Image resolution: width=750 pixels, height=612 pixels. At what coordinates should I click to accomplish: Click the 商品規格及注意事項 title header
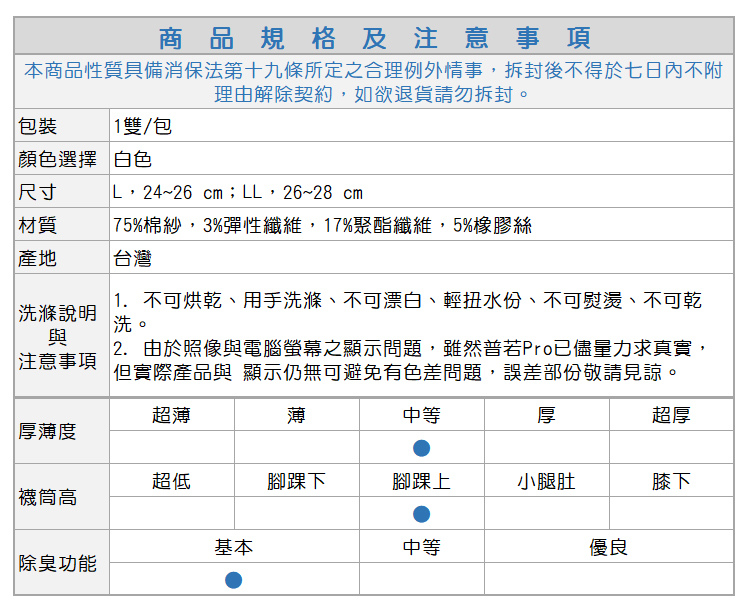pos(375,38)
